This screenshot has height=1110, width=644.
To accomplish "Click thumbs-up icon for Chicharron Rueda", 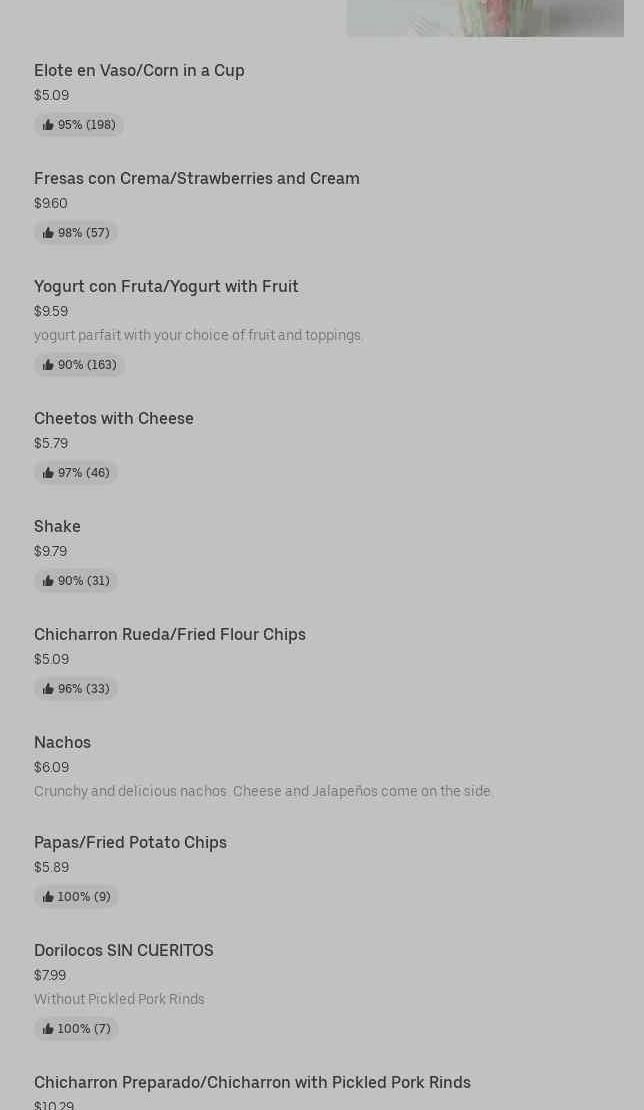I will point(48,689).
